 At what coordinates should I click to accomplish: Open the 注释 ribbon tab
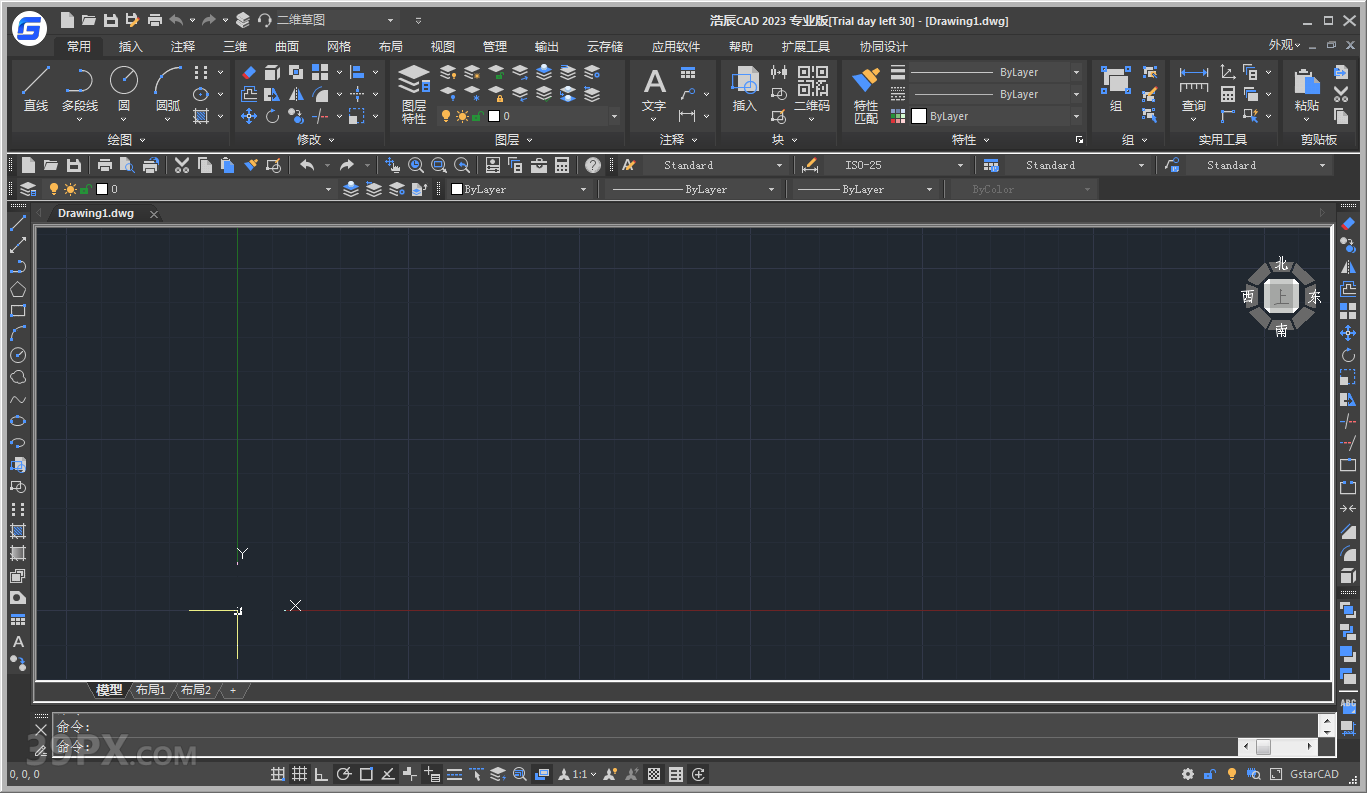point(182,46)
